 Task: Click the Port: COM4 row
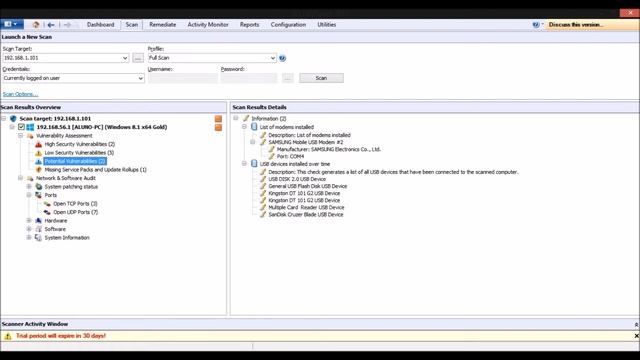290,156
